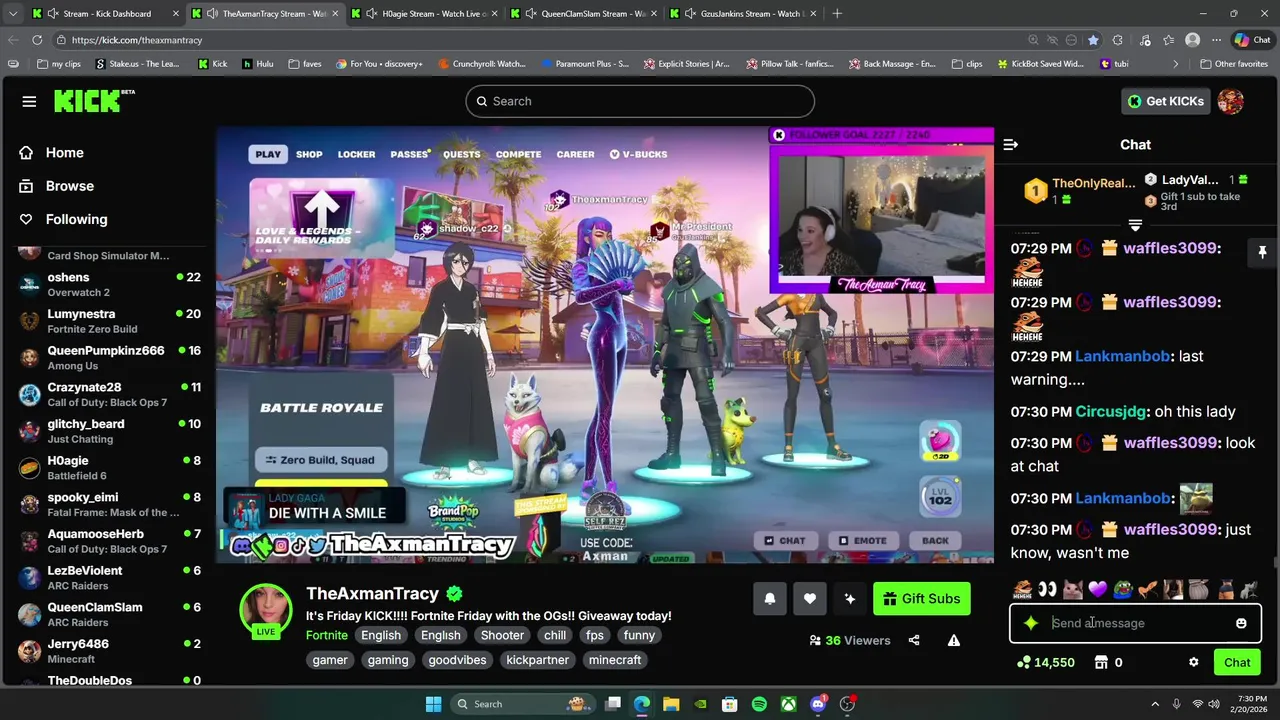
Task: Open oshens channel in the sidebar
Action: point(110,284)
